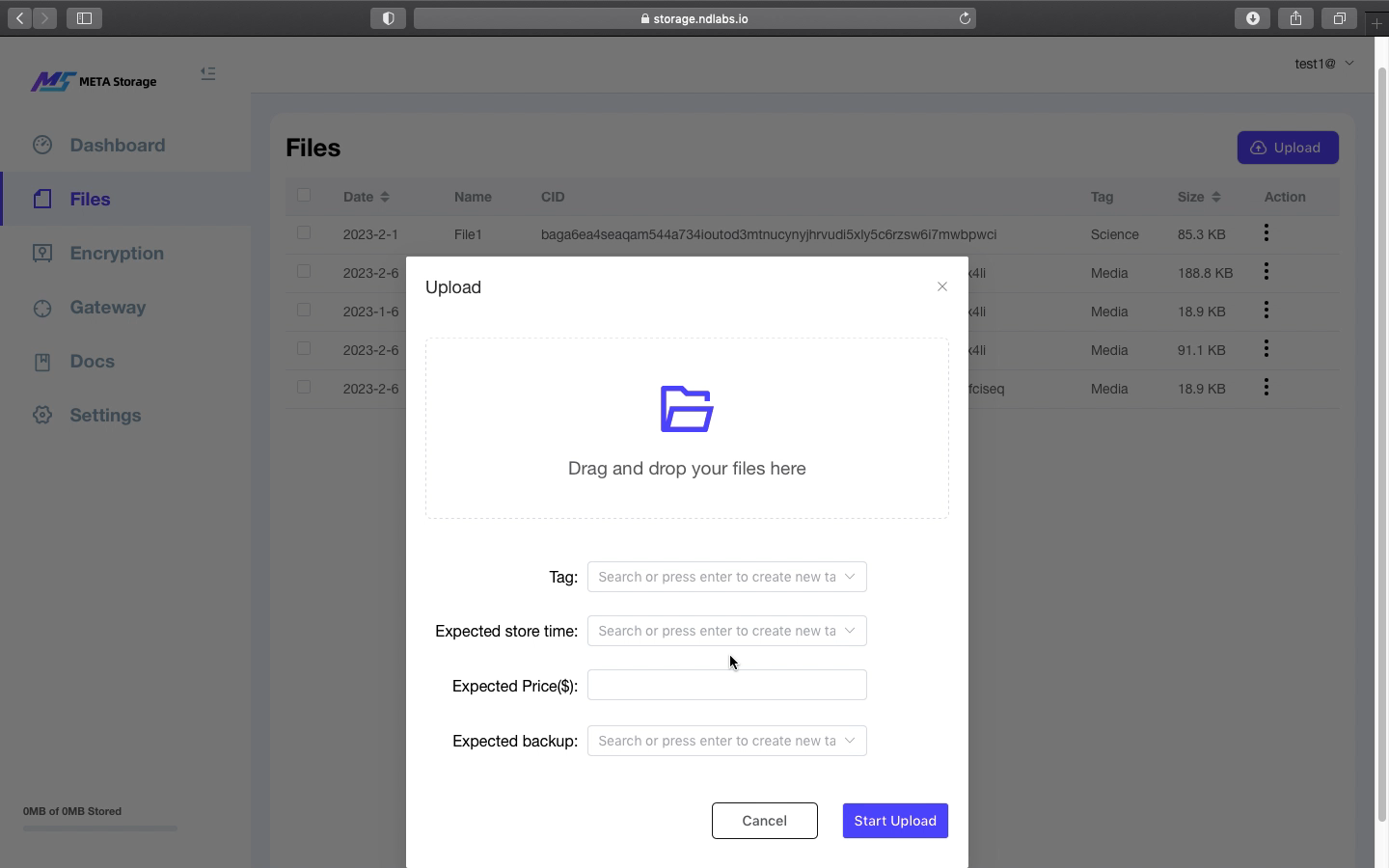Toggle the select-all checkbox in table header
This screenshot has height=868, width=1389.
(x=304, y=195)
